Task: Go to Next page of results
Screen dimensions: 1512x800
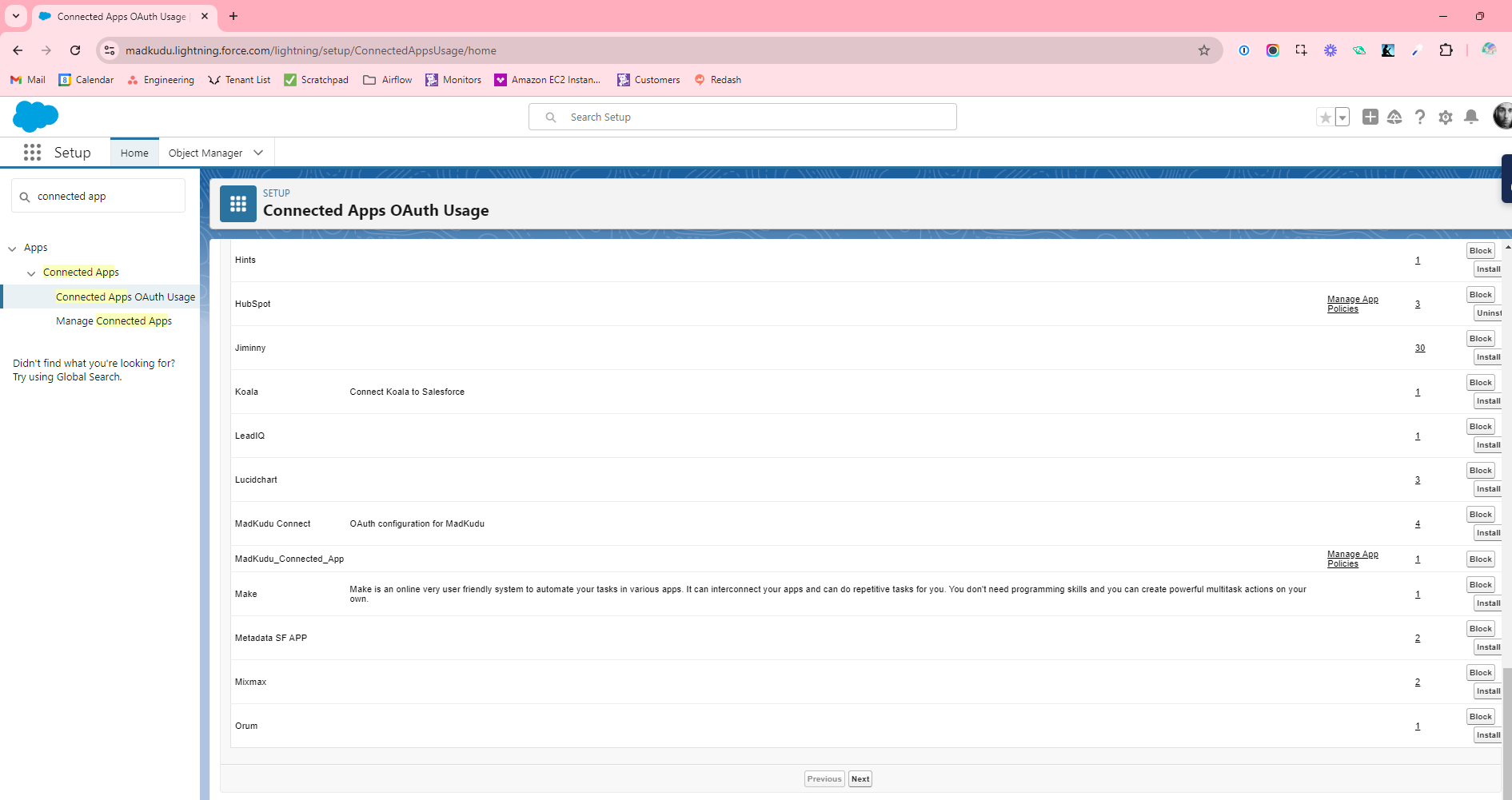Action: (860, 778)
